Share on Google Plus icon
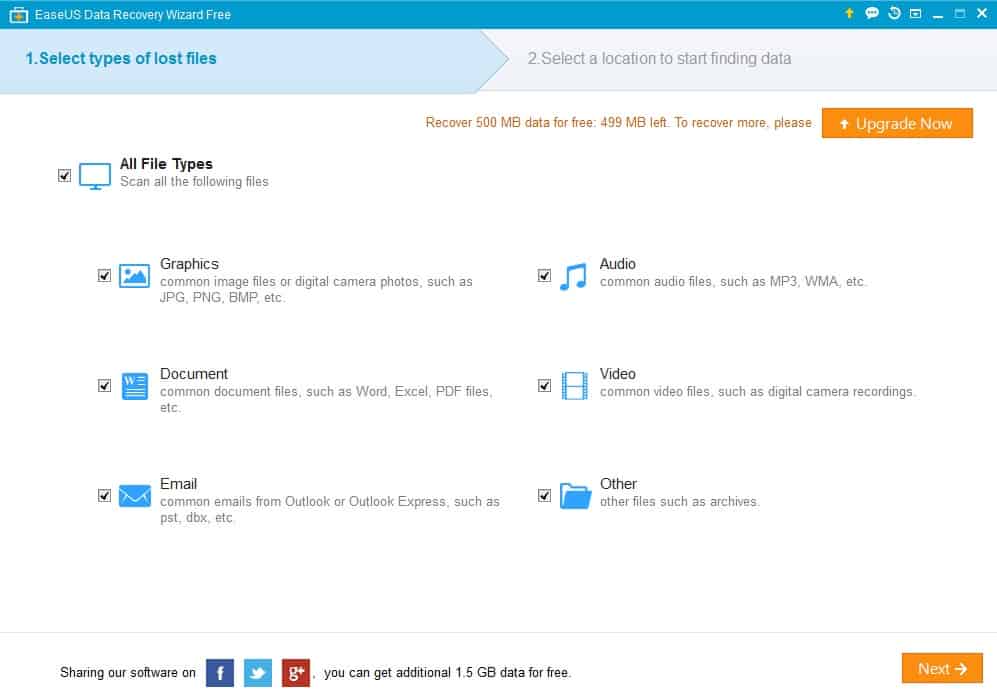The width and height of the screenshot is (997, 698). (296, 673)
